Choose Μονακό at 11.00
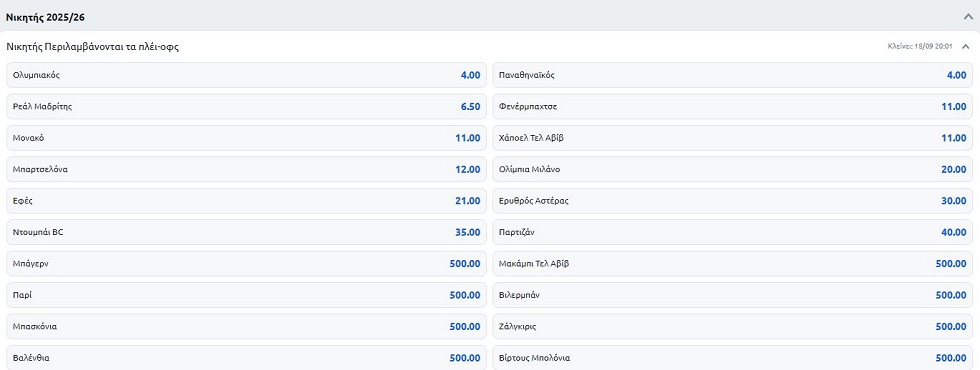Viewport: 980px width, 370px height. point(246,138)
